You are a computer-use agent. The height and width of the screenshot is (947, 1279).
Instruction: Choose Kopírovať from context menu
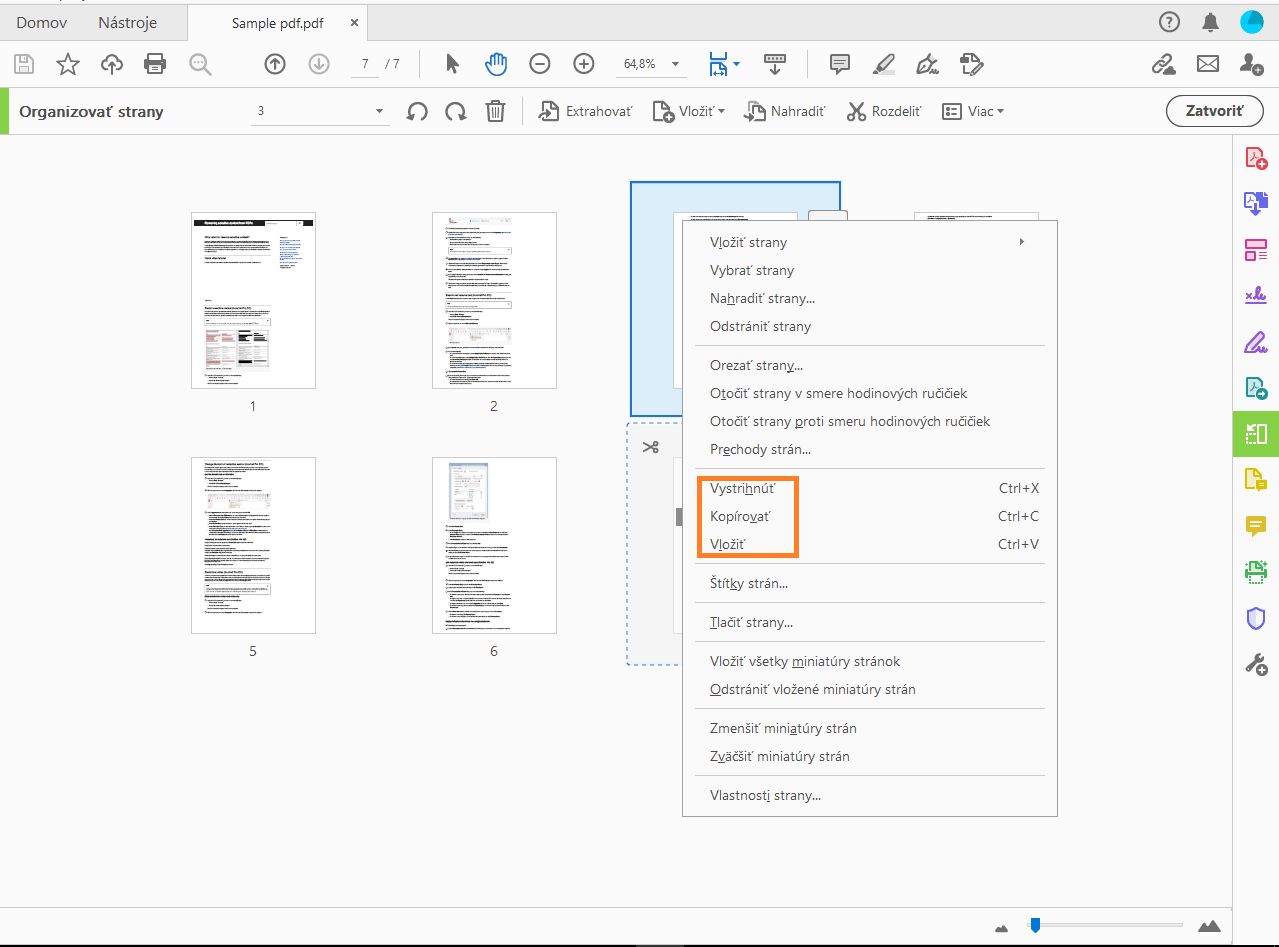(x=740, y=517)
